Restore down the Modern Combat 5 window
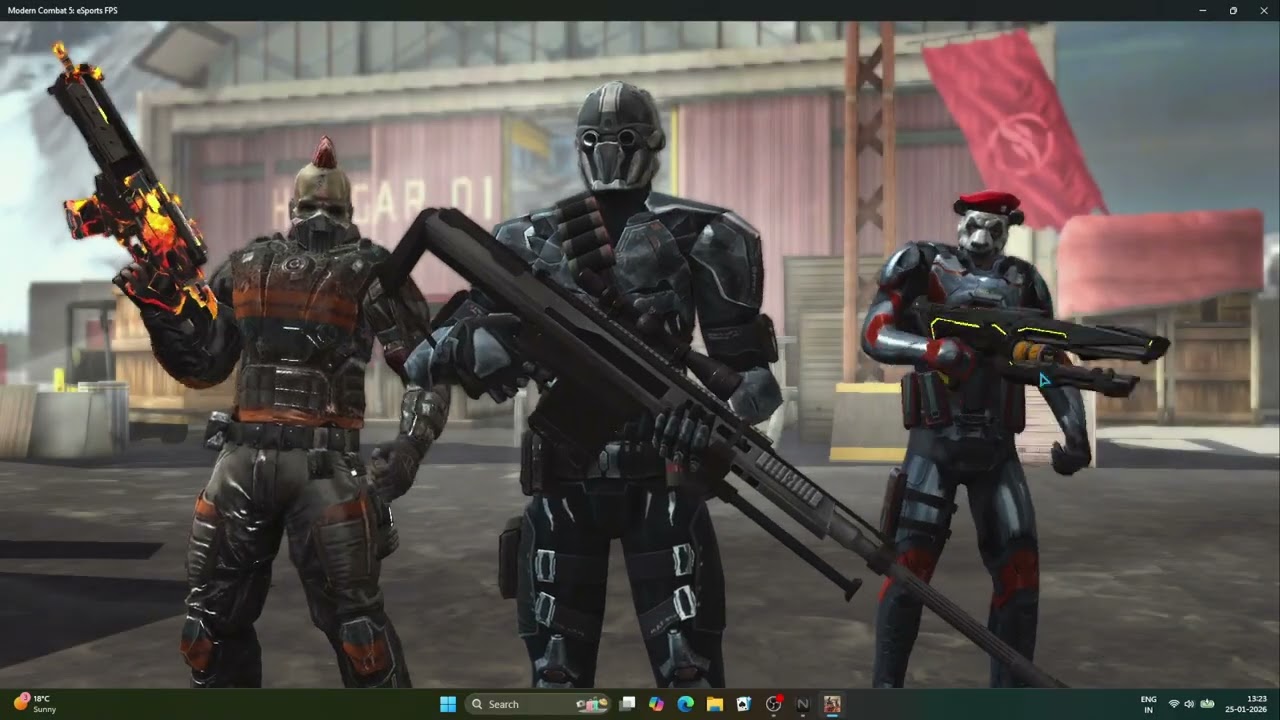 click(x=1233, y=10)
